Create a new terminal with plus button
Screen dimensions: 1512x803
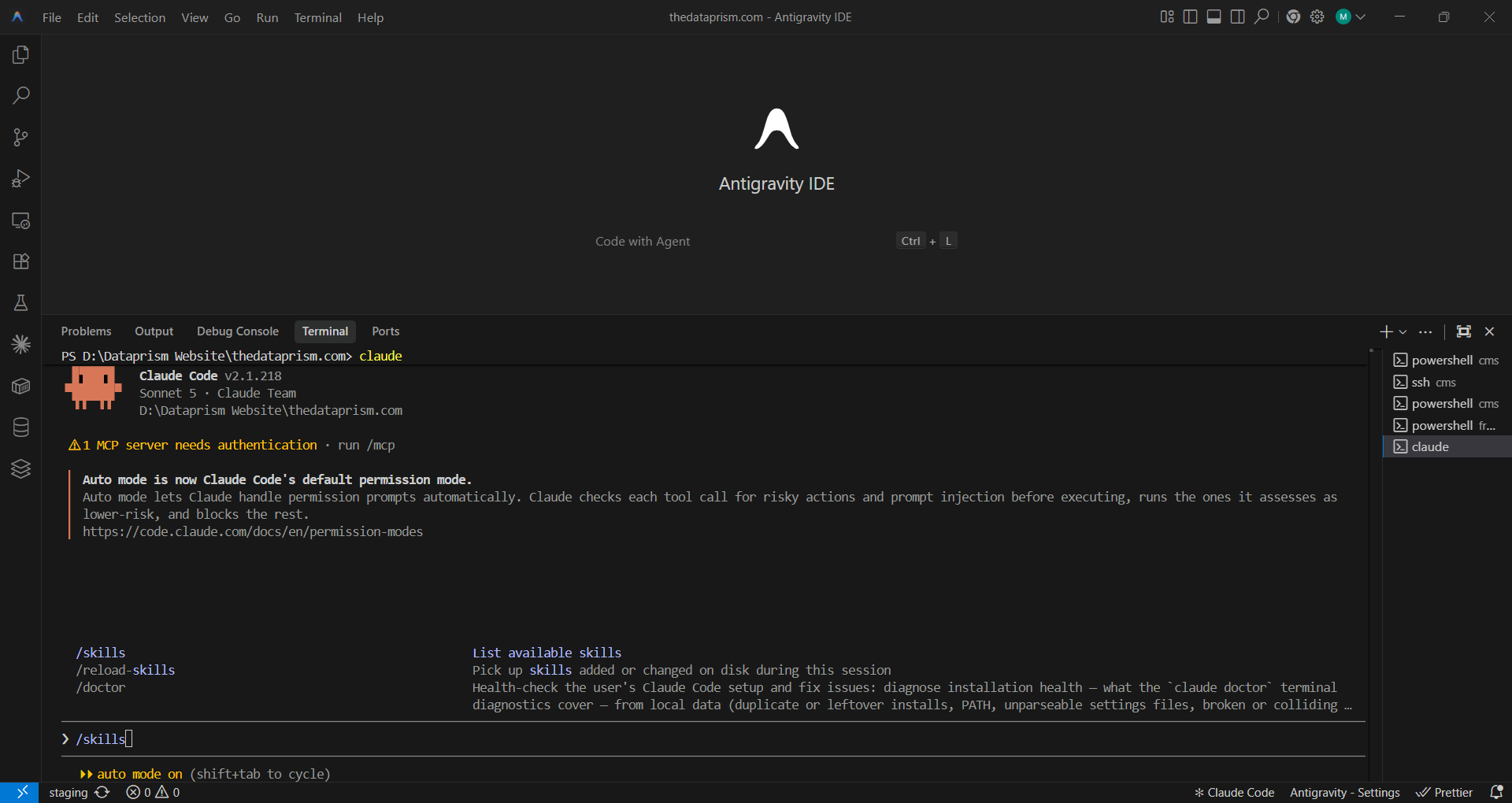(x=1387, y=331)
